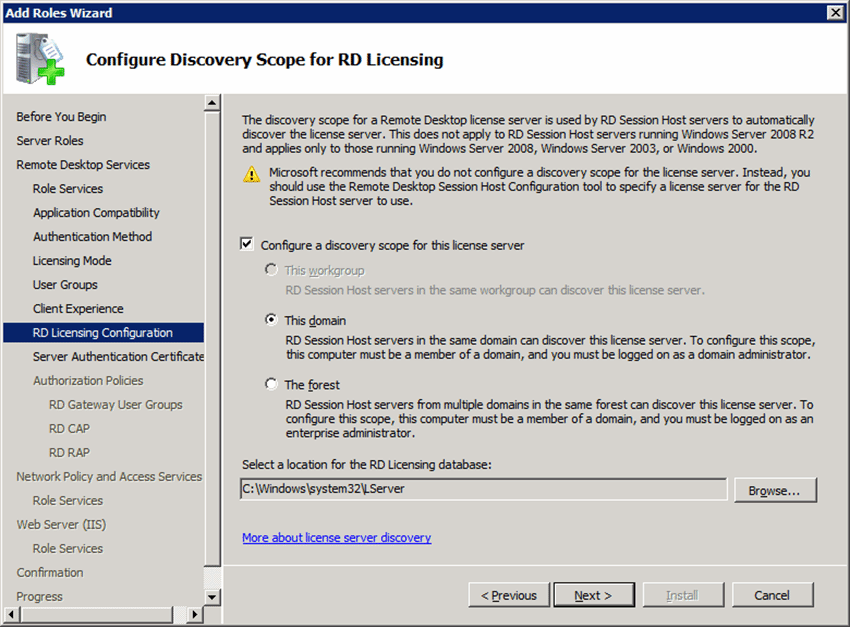Viewport: 850px width, 627px height.
Task: Click the Add Roles Wizard server icon
Action: 38,60
